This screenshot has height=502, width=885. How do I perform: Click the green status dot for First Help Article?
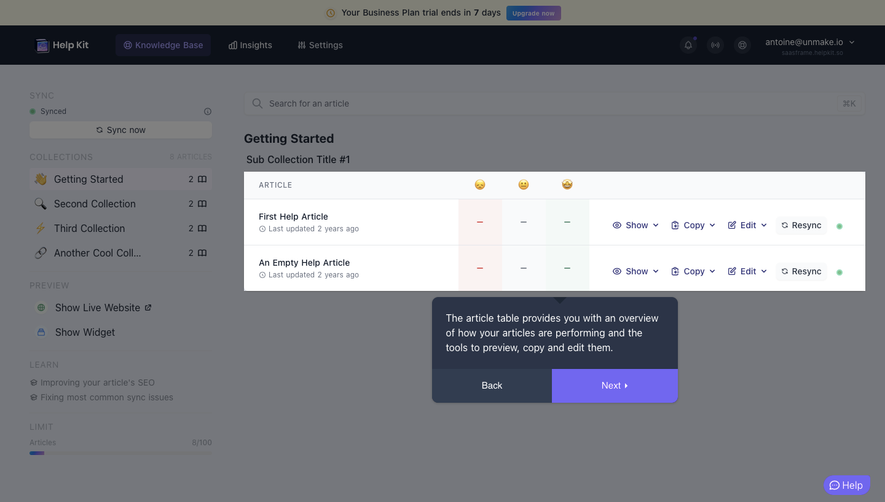(x=839, y=226)
